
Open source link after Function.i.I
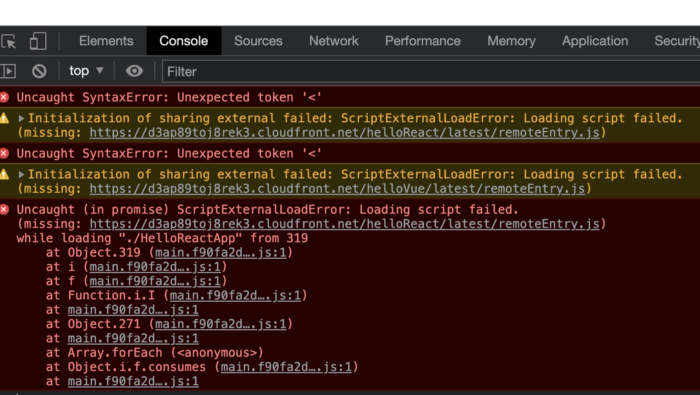pos(235,295)
